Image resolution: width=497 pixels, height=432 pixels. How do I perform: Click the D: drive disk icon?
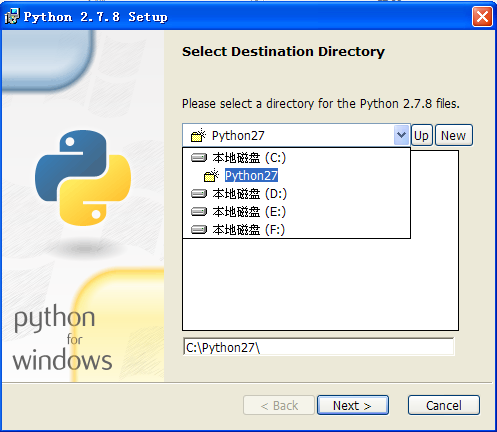click(x=199, y=193)
